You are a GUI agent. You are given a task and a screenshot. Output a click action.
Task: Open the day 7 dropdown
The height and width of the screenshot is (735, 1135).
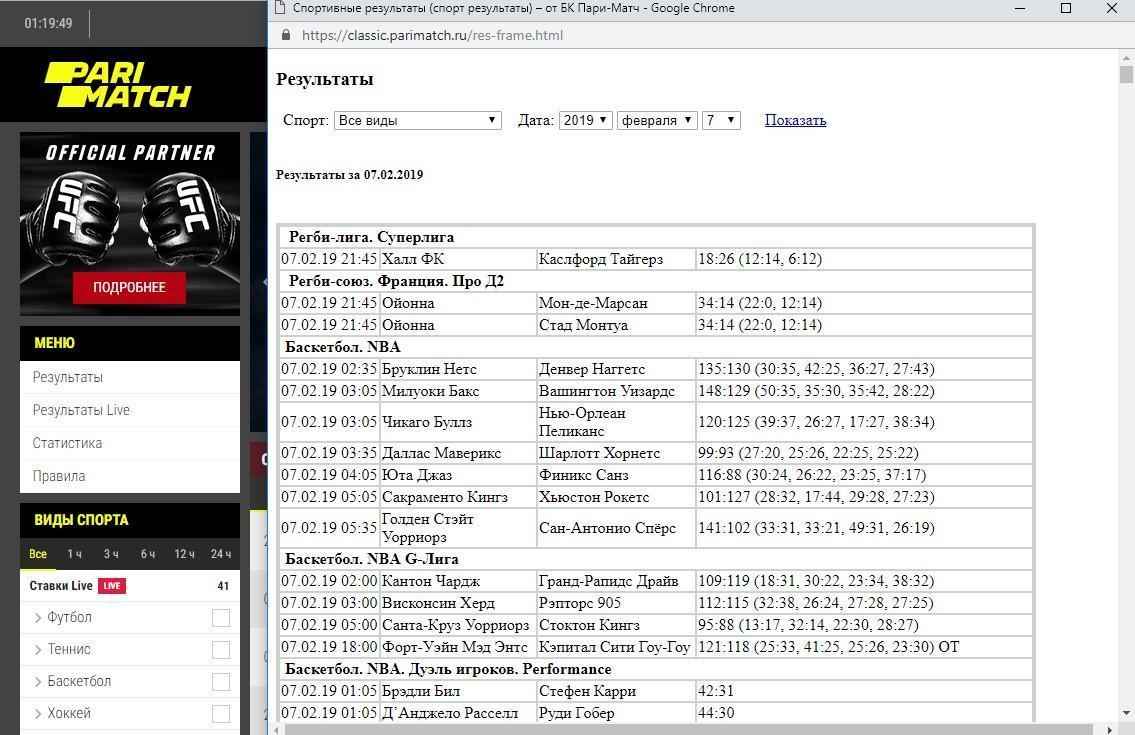721,120
